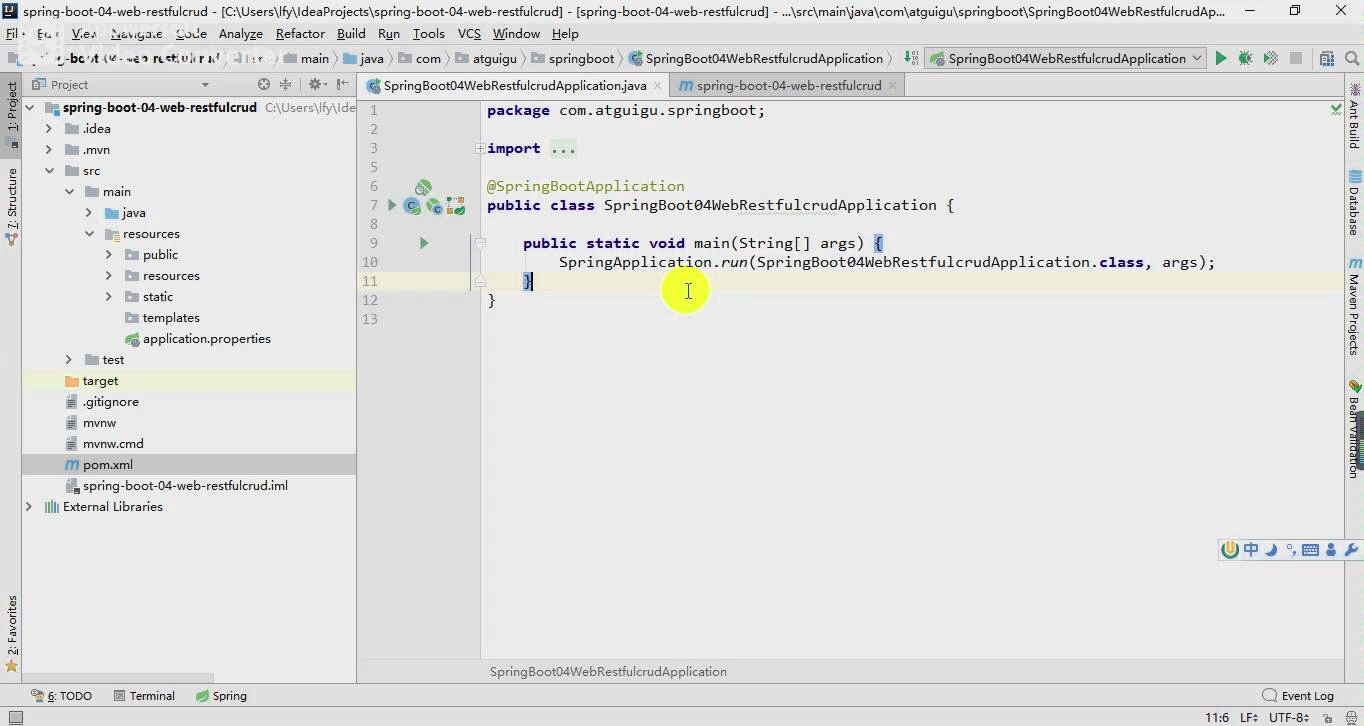Collapse the top-level resources folder

[x=89, y=233]
